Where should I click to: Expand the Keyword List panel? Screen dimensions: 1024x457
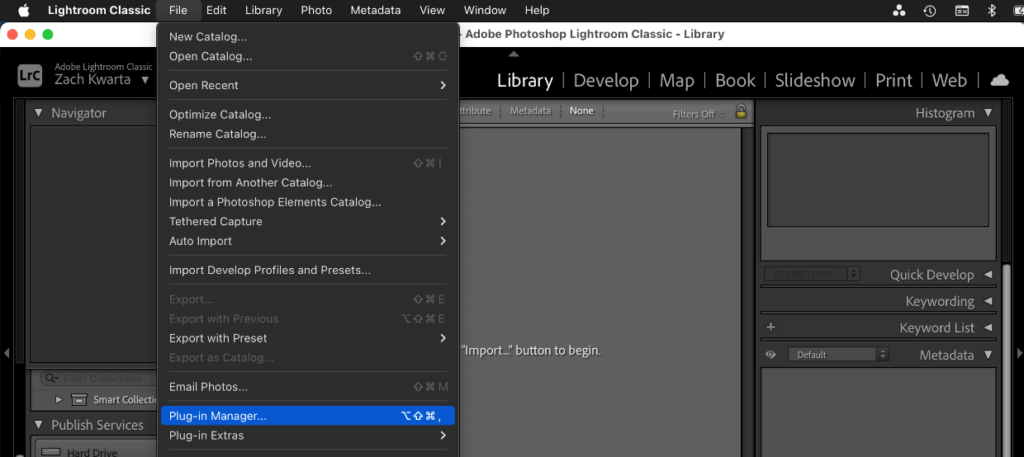click(x=987, y=328)
